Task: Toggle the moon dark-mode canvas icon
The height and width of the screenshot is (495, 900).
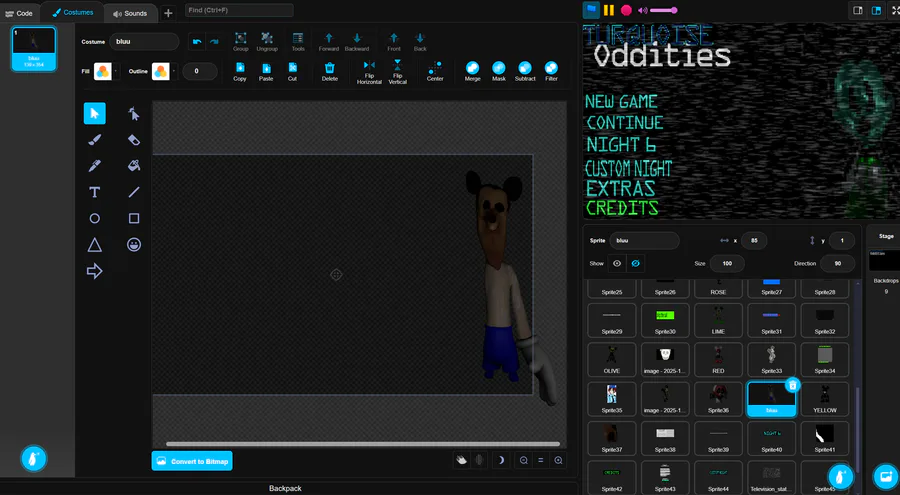Action: point(501,460)
